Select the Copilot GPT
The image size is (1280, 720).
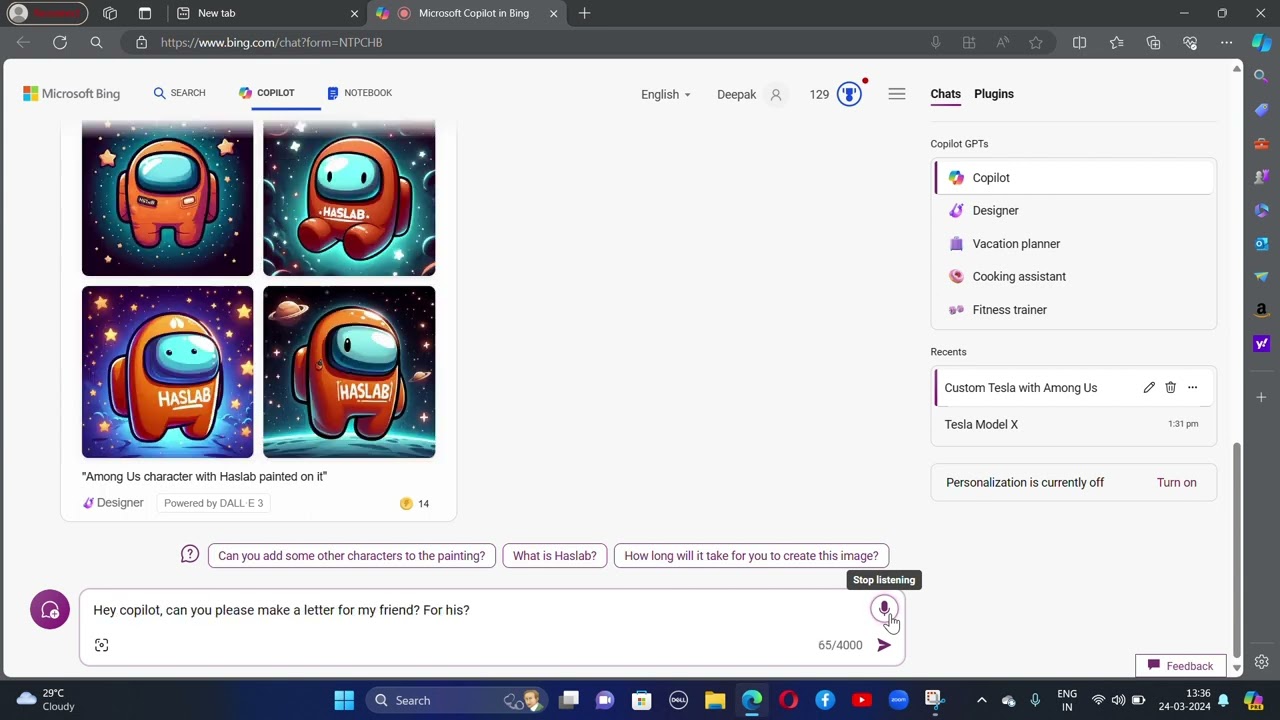[x=1074, y=178]
